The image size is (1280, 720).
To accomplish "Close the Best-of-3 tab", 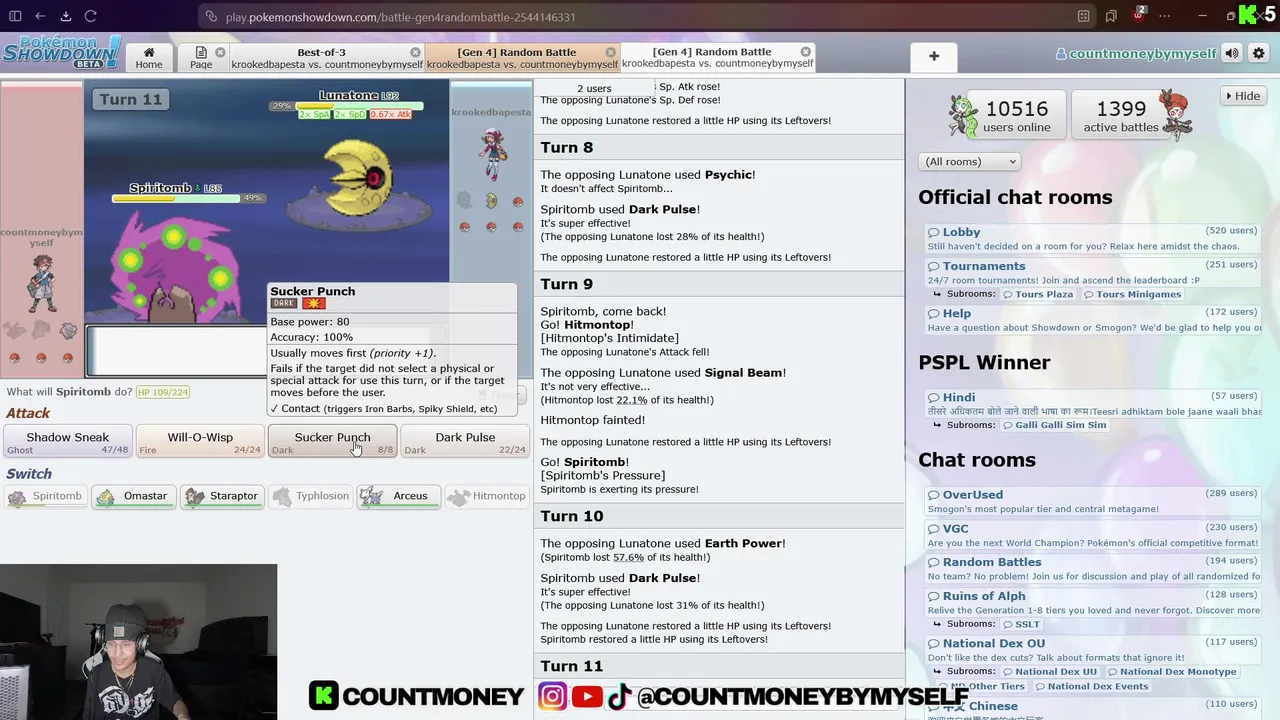I will tap(415, 52).
